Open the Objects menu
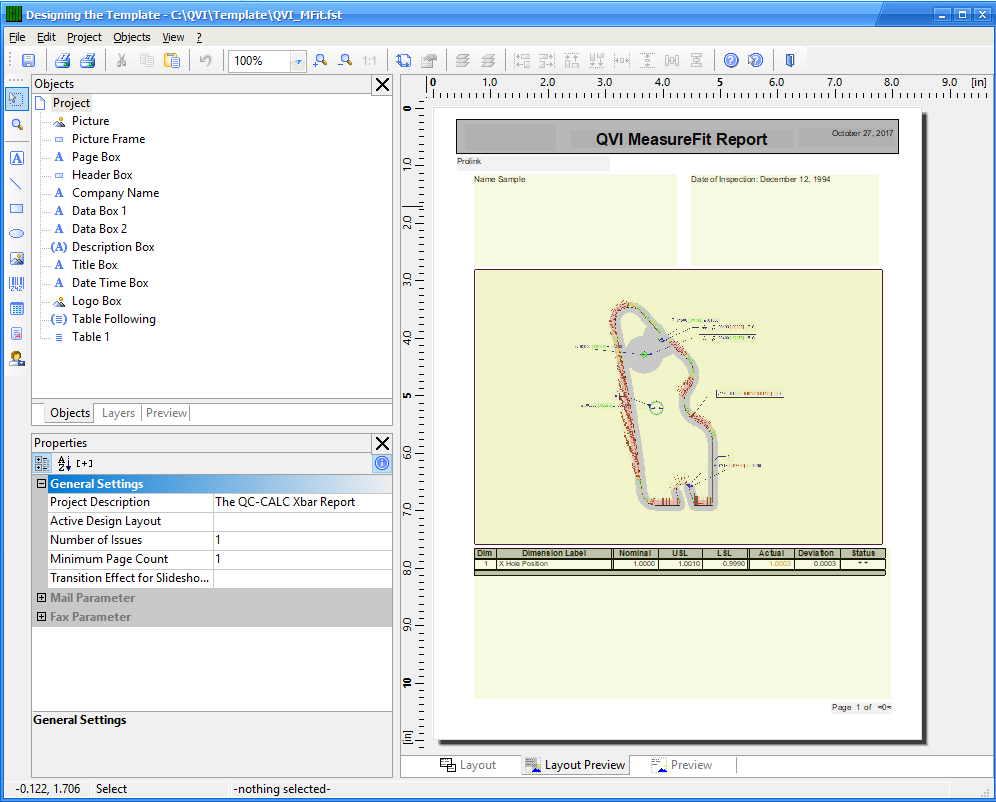996x802 pixels. (132, 37)
